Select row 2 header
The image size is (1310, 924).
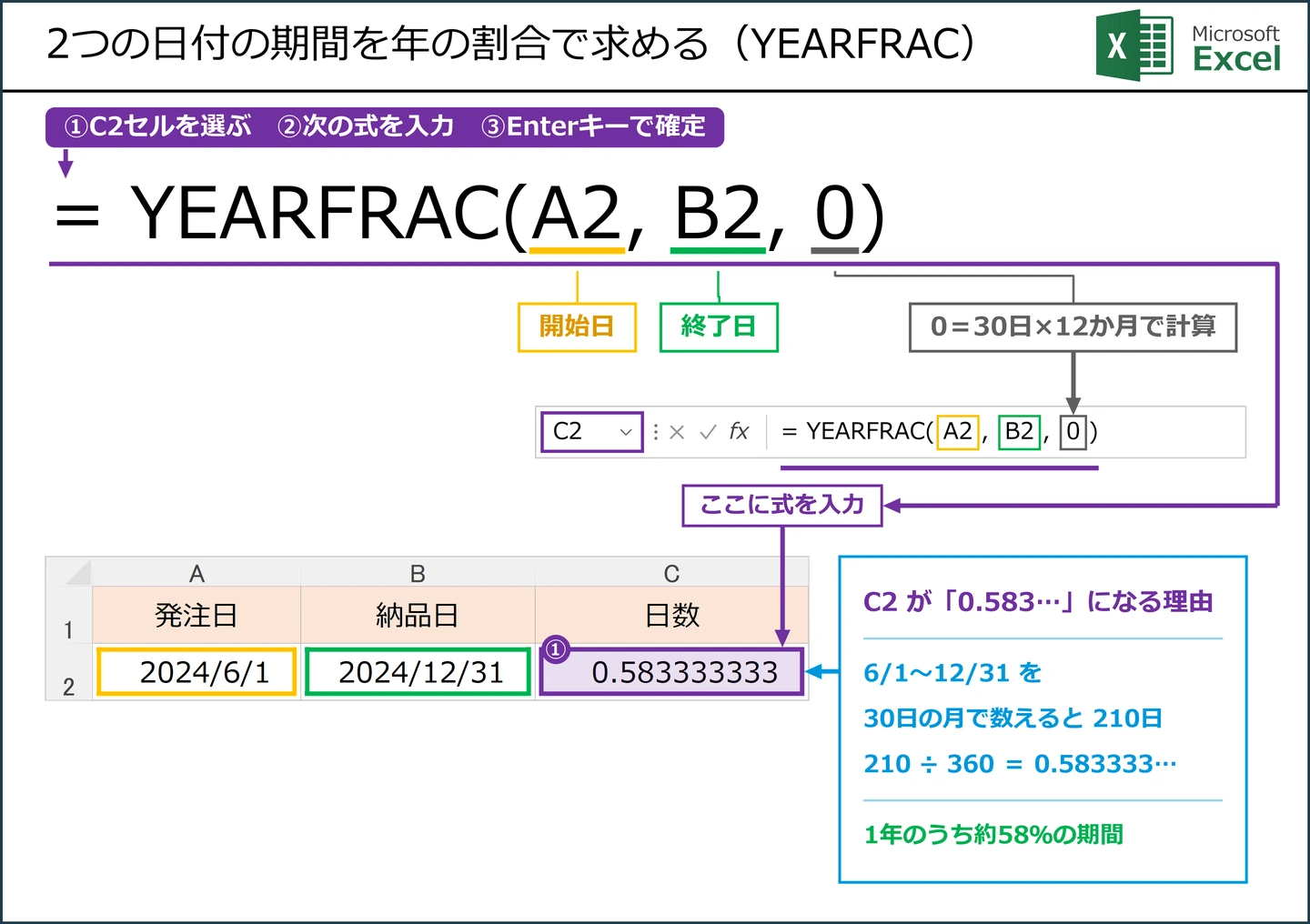69,673
